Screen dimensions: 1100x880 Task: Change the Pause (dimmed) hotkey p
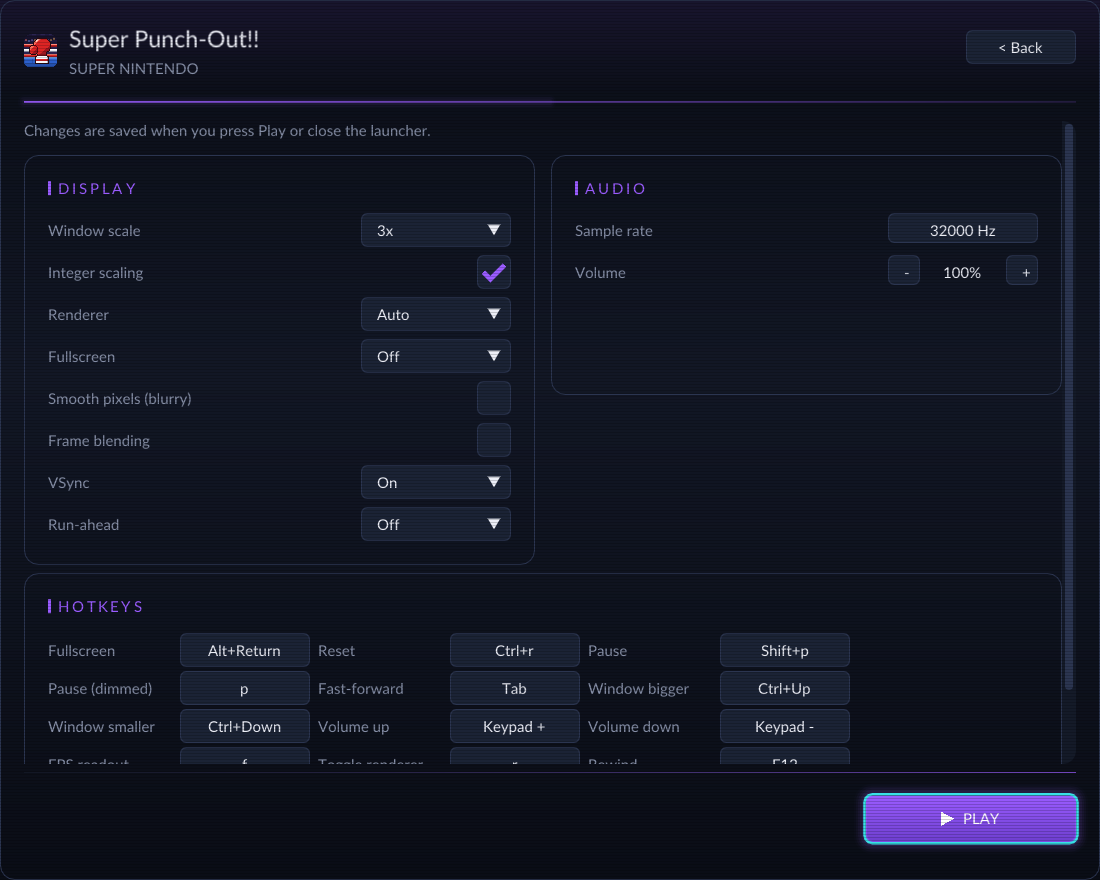(x=244, y=688)
